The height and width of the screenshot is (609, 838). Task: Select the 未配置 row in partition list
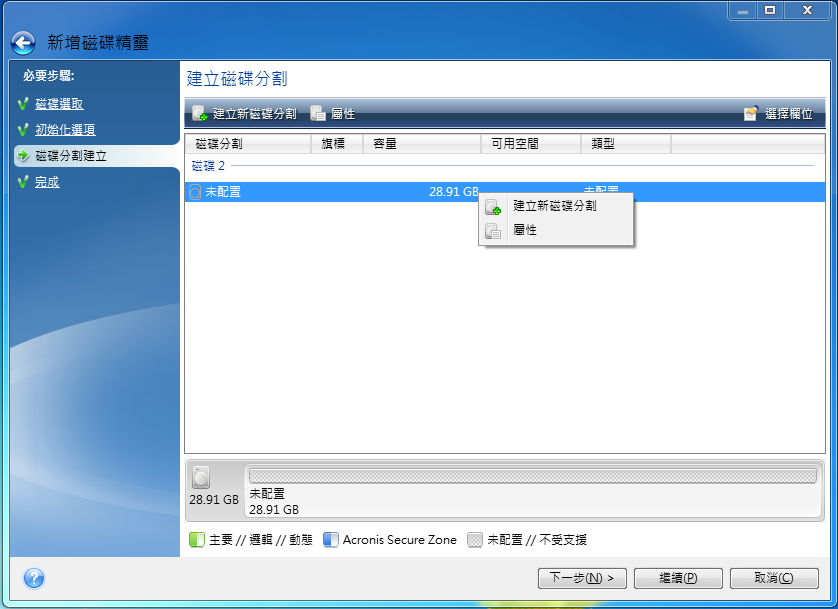[x=505, y=192]
